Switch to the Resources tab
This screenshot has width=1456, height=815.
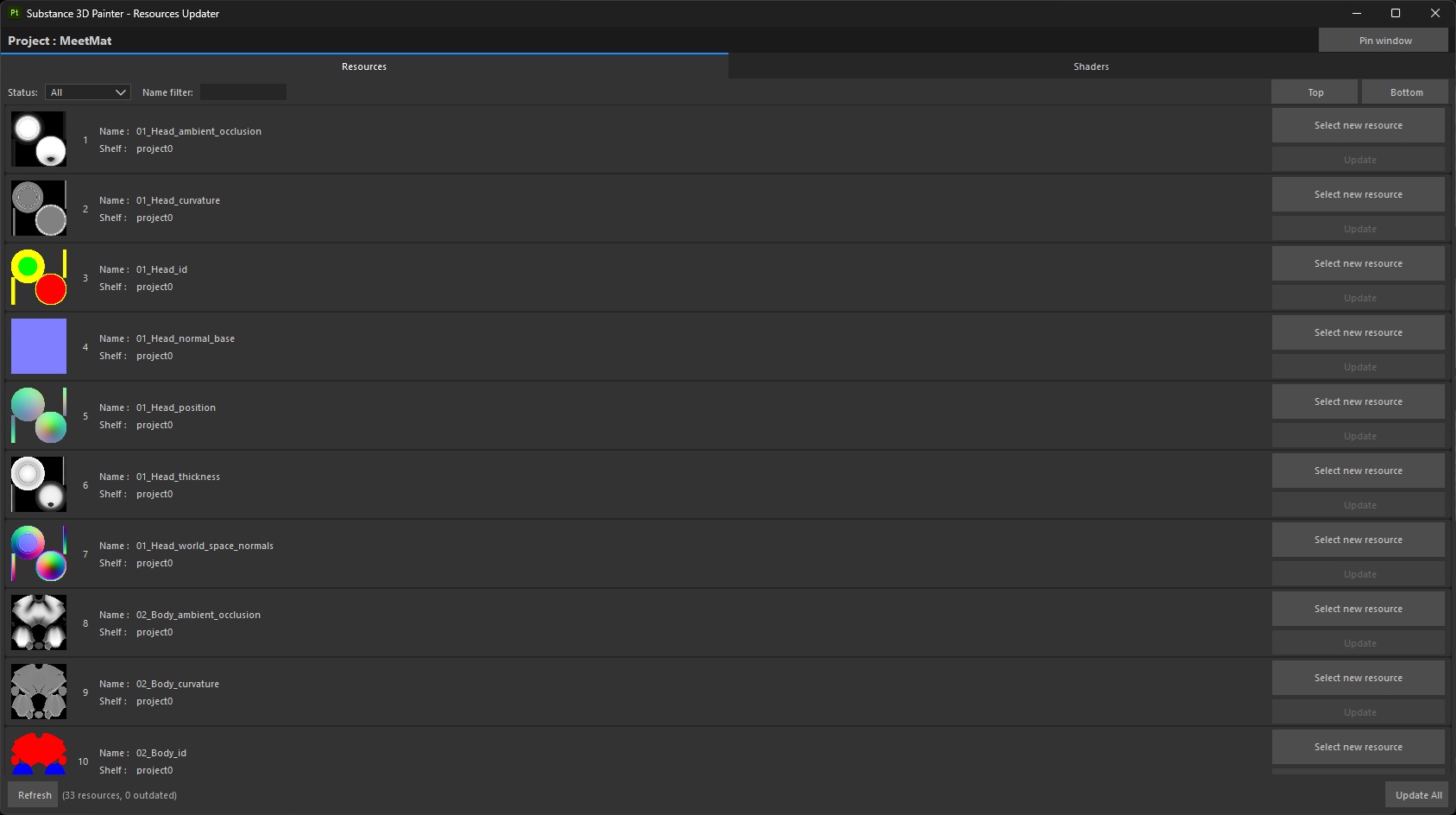click(x=364, y=66)
